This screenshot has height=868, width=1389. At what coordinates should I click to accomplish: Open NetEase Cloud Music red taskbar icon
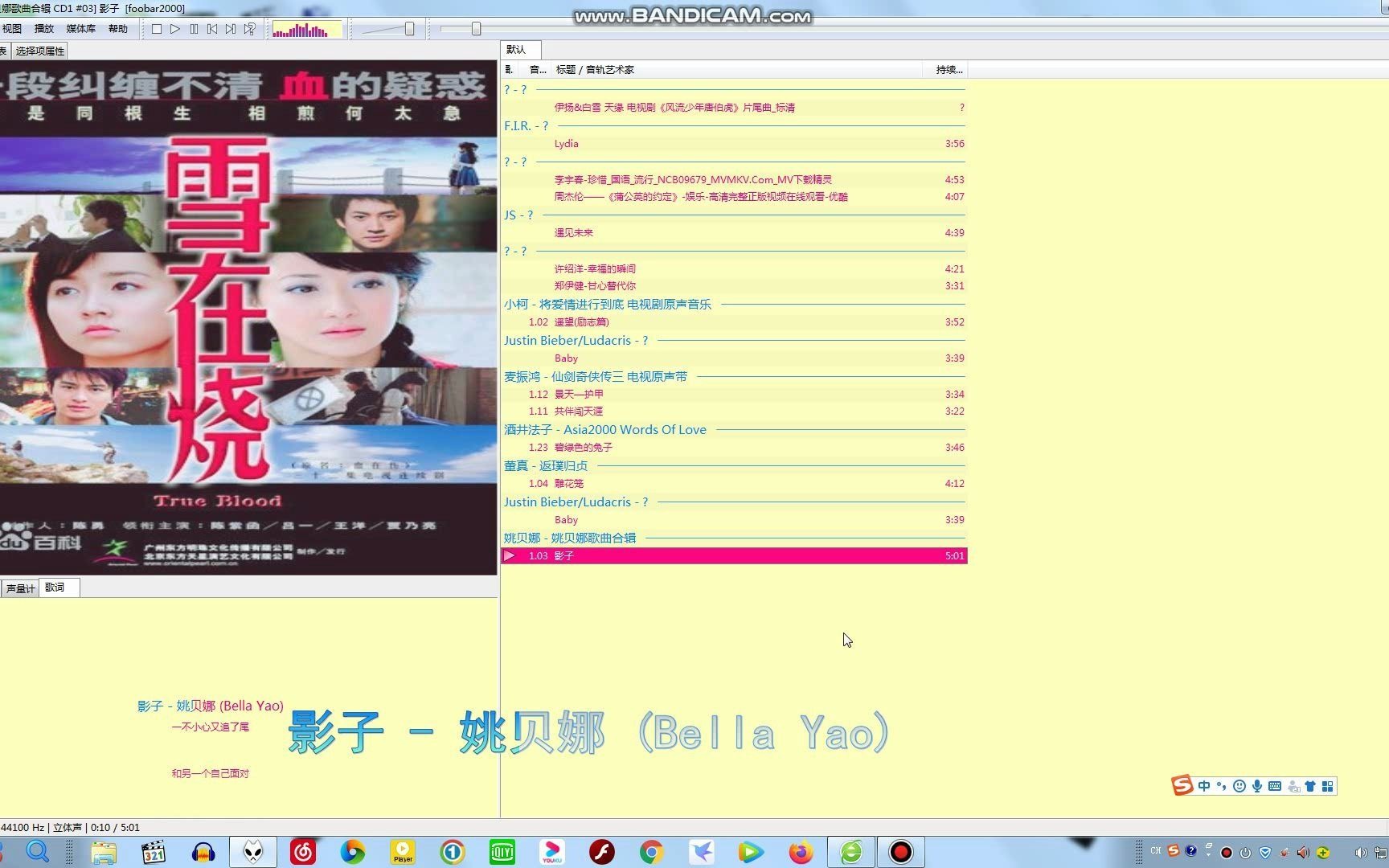point(303,852)
